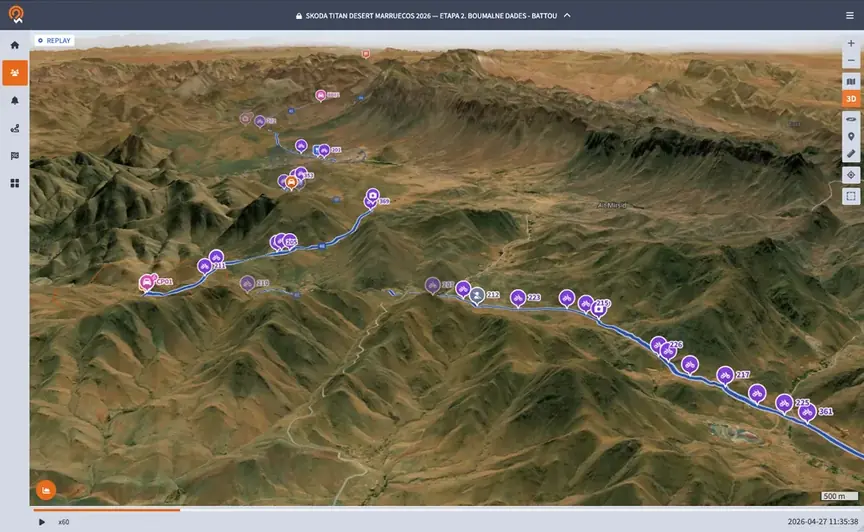Select rider marker 217

pos(725,375)
